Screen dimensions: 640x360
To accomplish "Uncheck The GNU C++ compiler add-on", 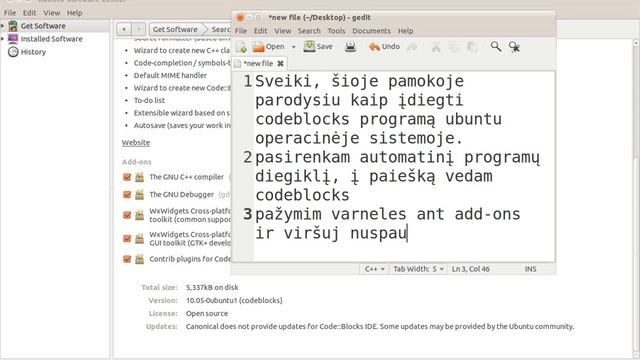I will coord(127,177).
